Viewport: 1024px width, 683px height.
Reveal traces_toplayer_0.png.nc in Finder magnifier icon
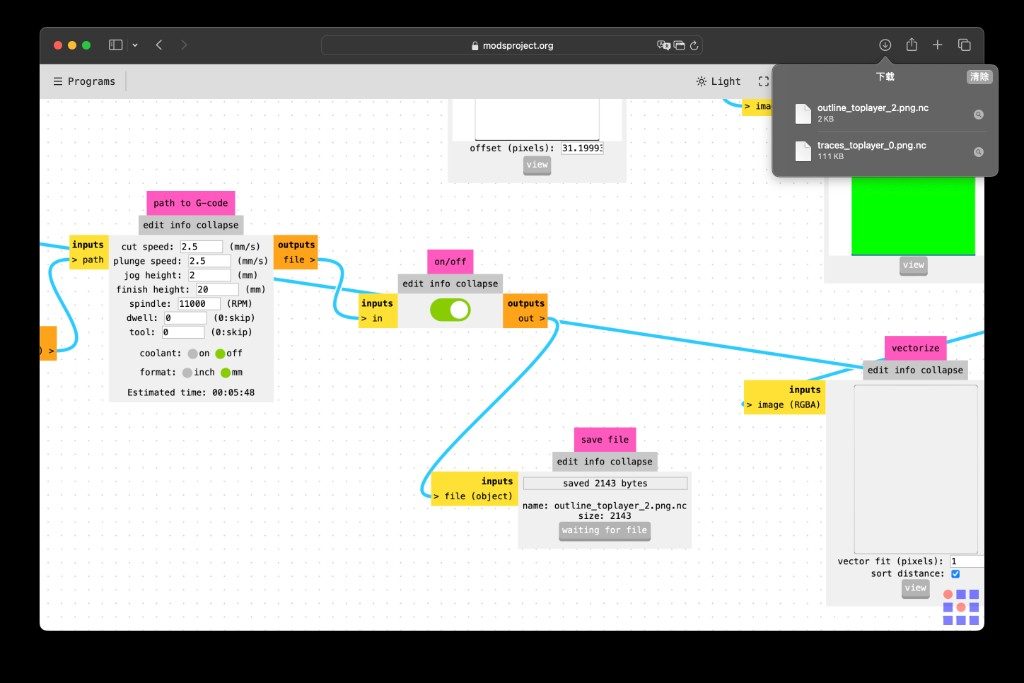pos(978,152)
